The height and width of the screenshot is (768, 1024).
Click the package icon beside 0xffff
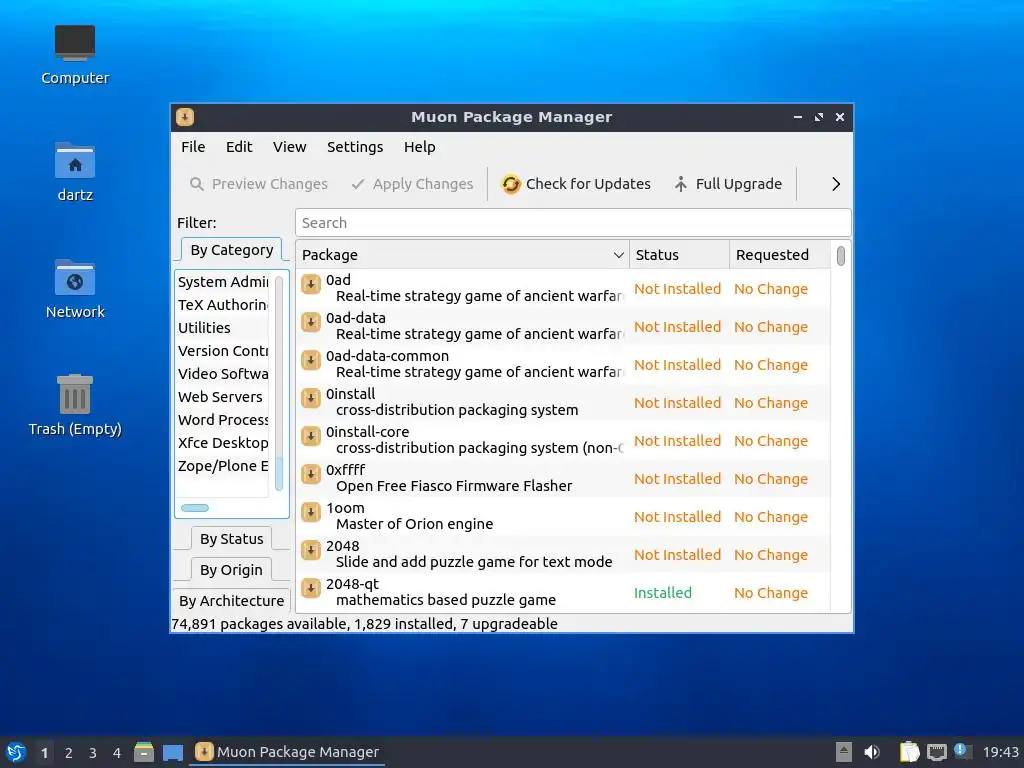pyautogui.click(x=311, y=474)
